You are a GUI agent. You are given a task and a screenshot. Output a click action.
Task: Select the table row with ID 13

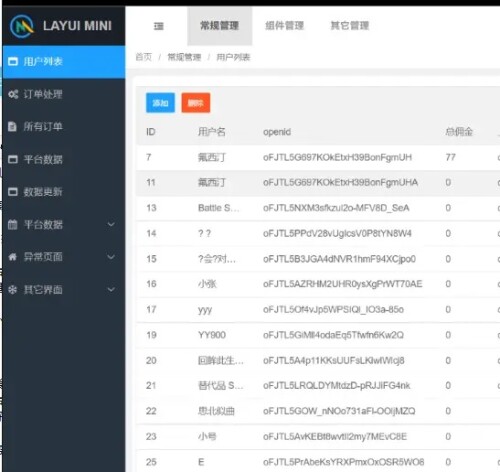coord(318,208)
